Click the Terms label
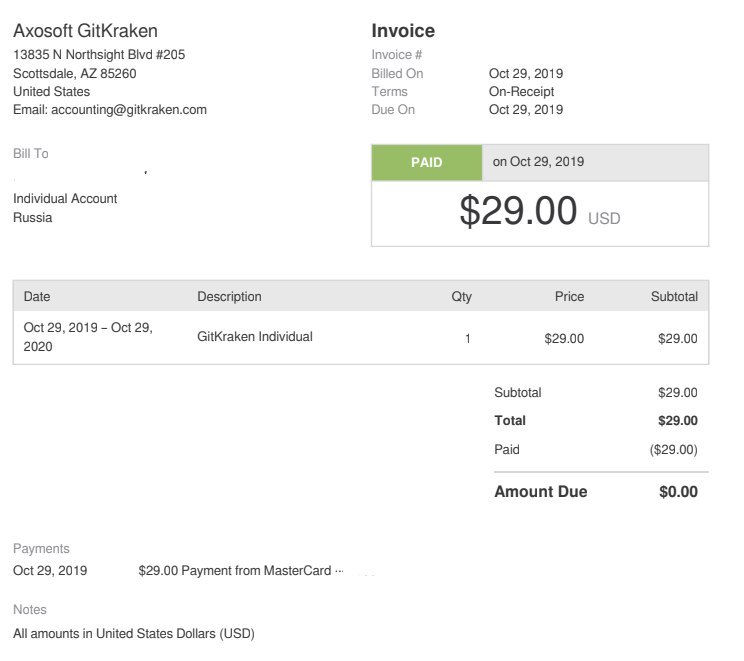 [389, 92]
